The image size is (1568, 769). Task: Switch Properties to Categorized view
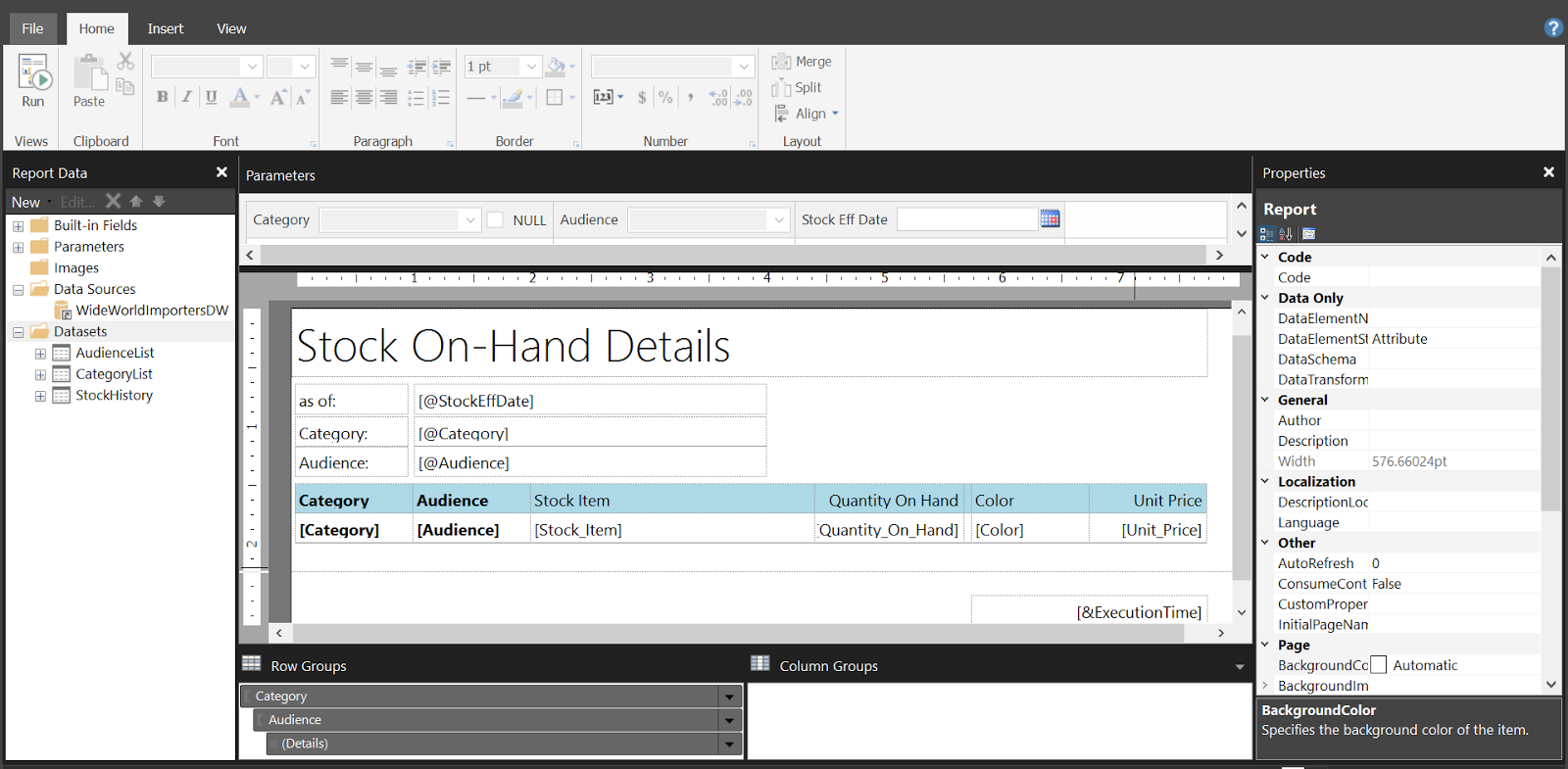1267,234
